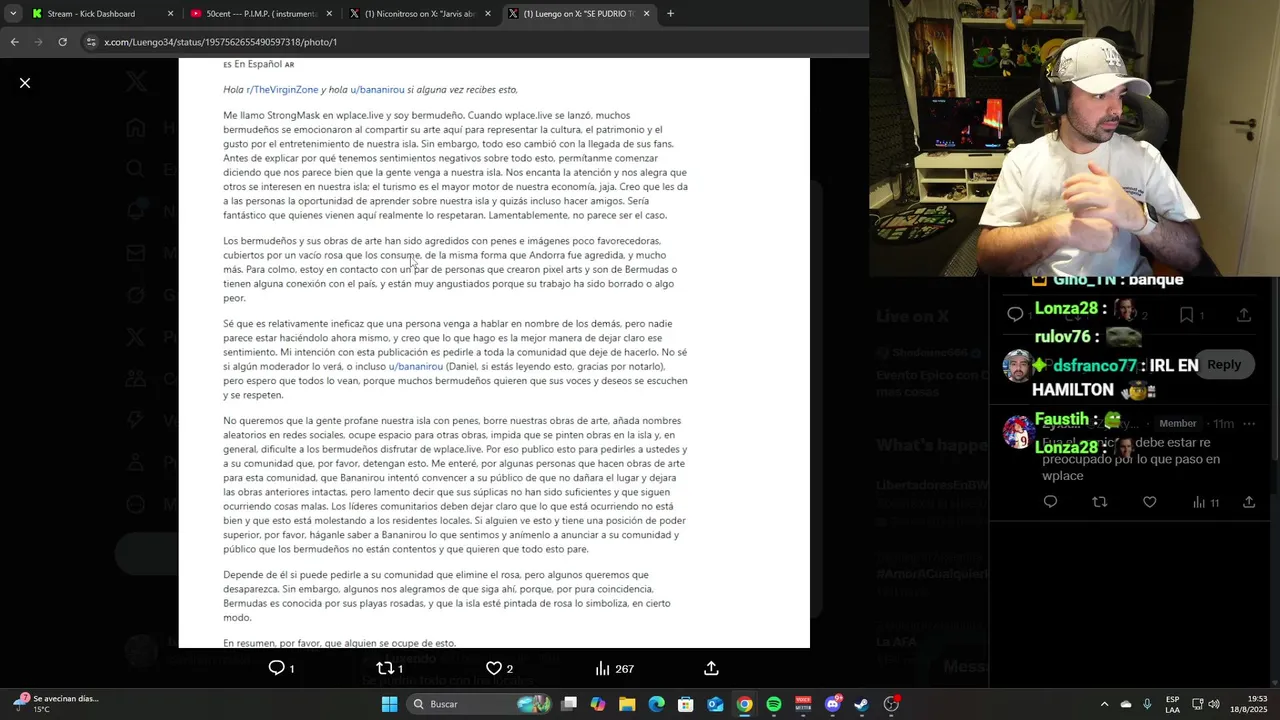Switch to Niconitroso on X tab

tap(420, 14)
